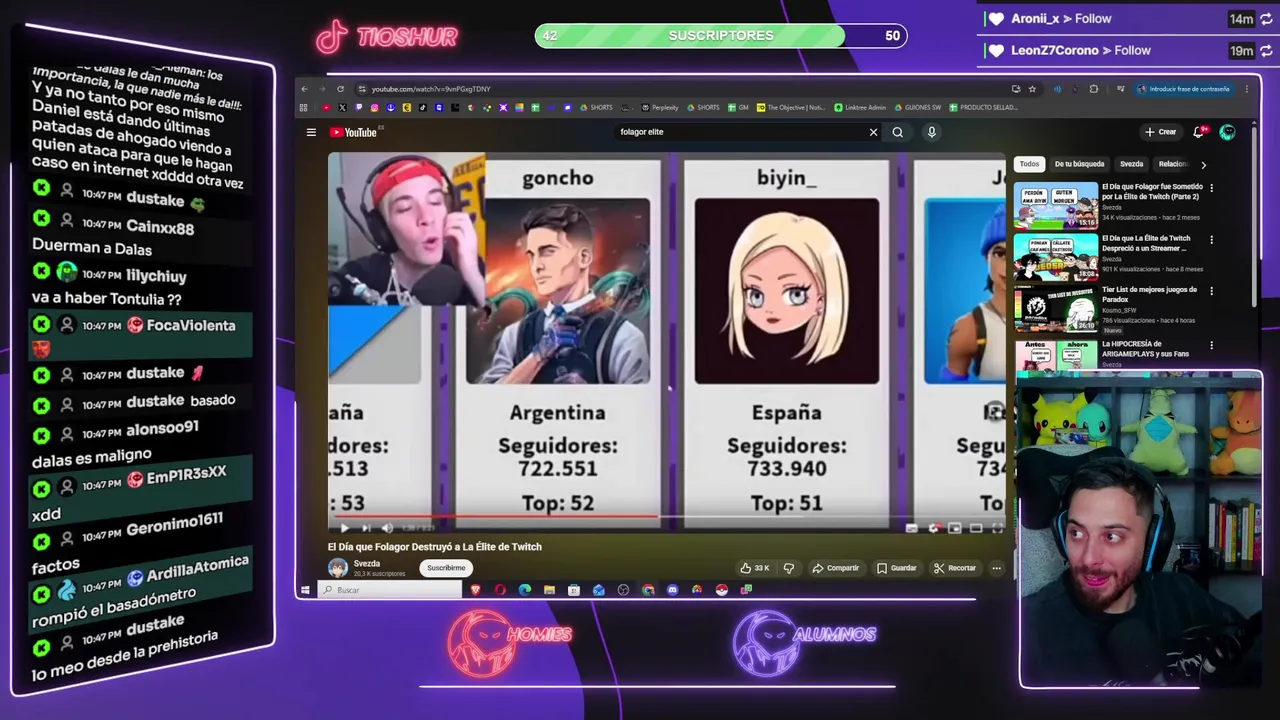Open the YouTube hamburger guide menu
Image resolution: width=1280 pixels, height=720 pixels.
pyautogui.click(x=311, y=132)
